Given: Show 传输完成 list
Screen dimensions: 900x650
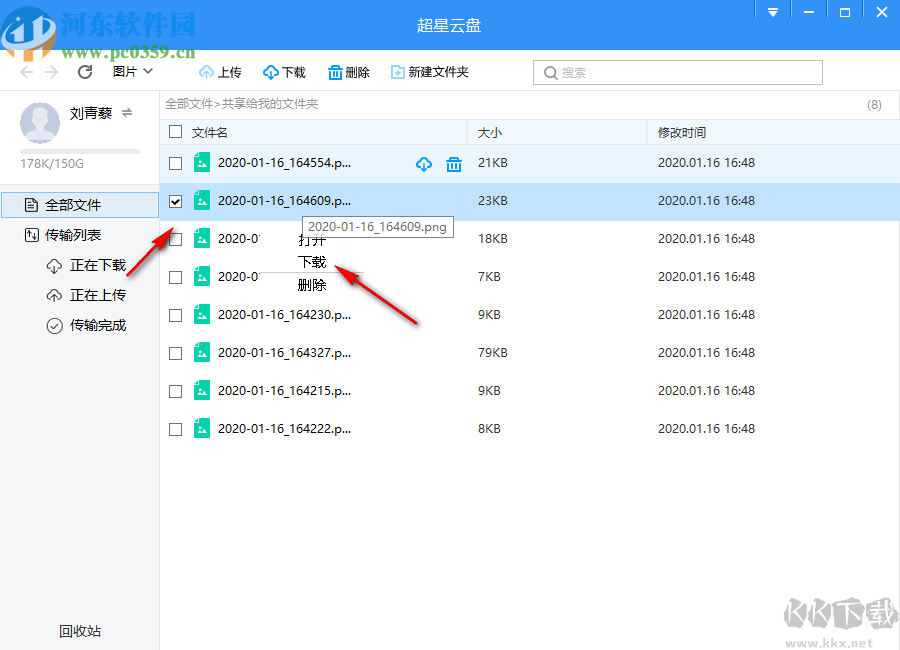Looking at the screenshot, I should point(86,326).
